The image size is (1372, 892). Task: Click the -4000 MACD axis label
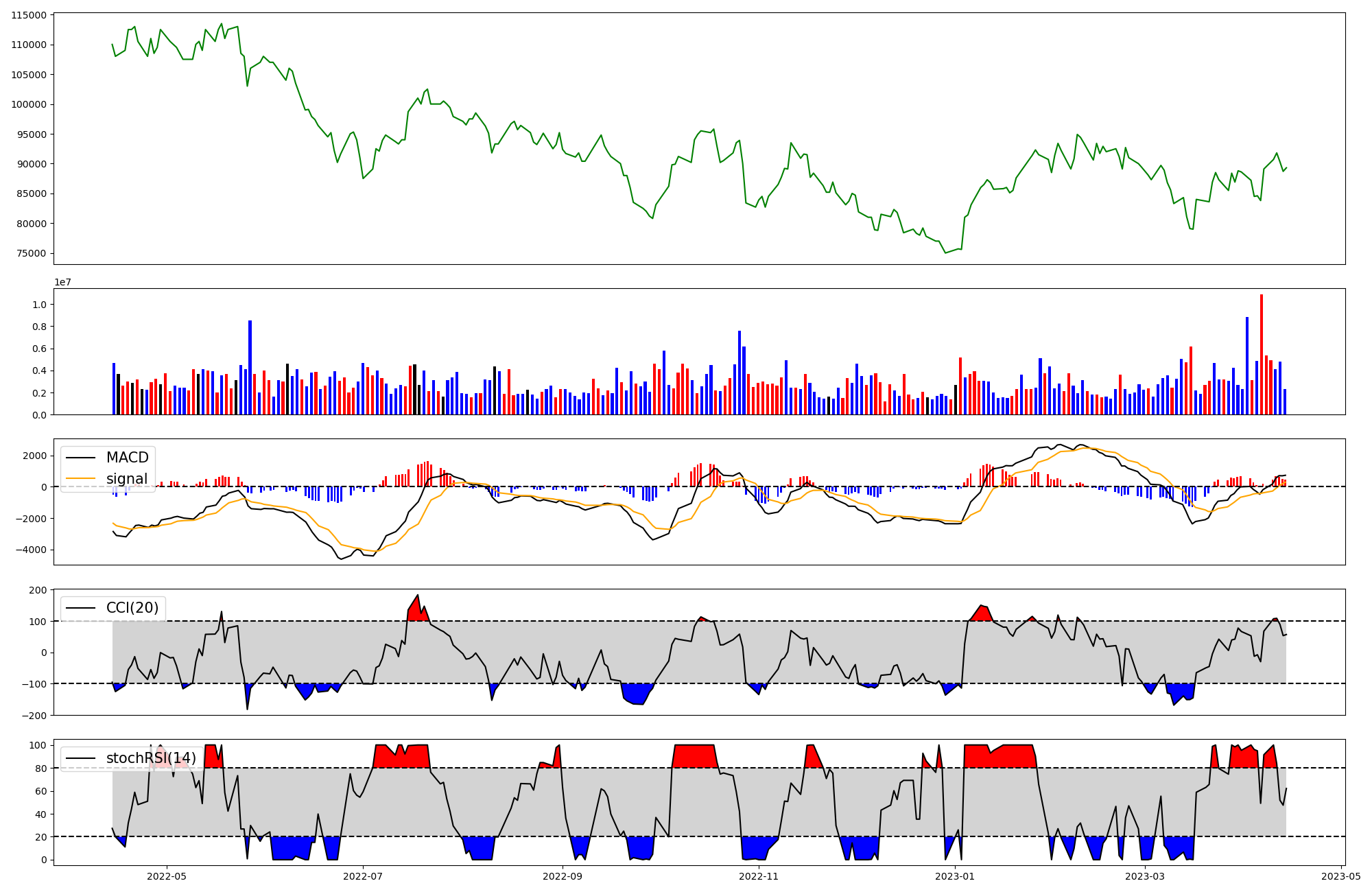[x=31, y=550]
